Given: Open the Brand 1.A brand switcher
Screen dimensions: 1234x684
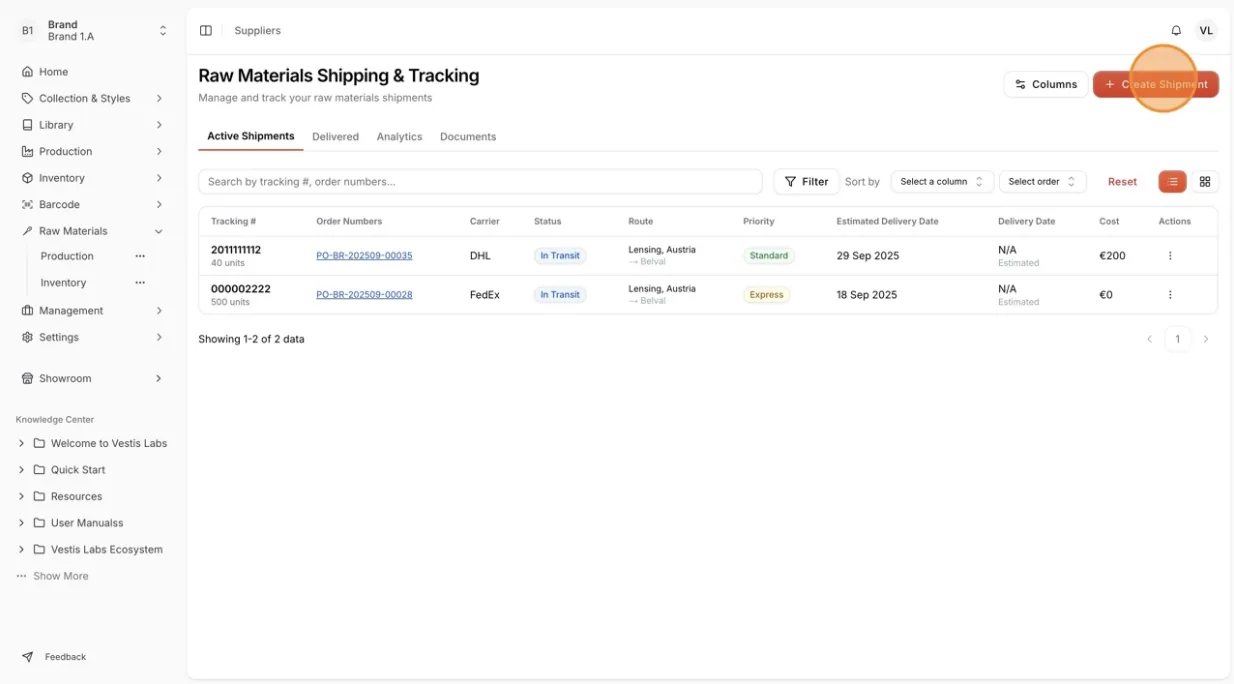Looking at the screenshot, I should [x=94, y=31].
